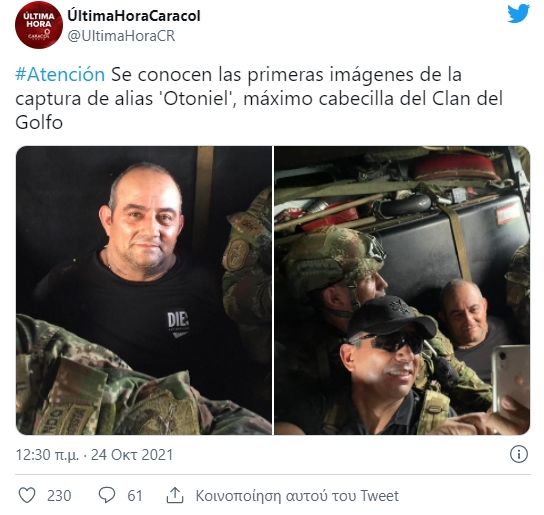Click the 61 replies count
Viewport: 544px width, 515px height.
tap(135, 496)
